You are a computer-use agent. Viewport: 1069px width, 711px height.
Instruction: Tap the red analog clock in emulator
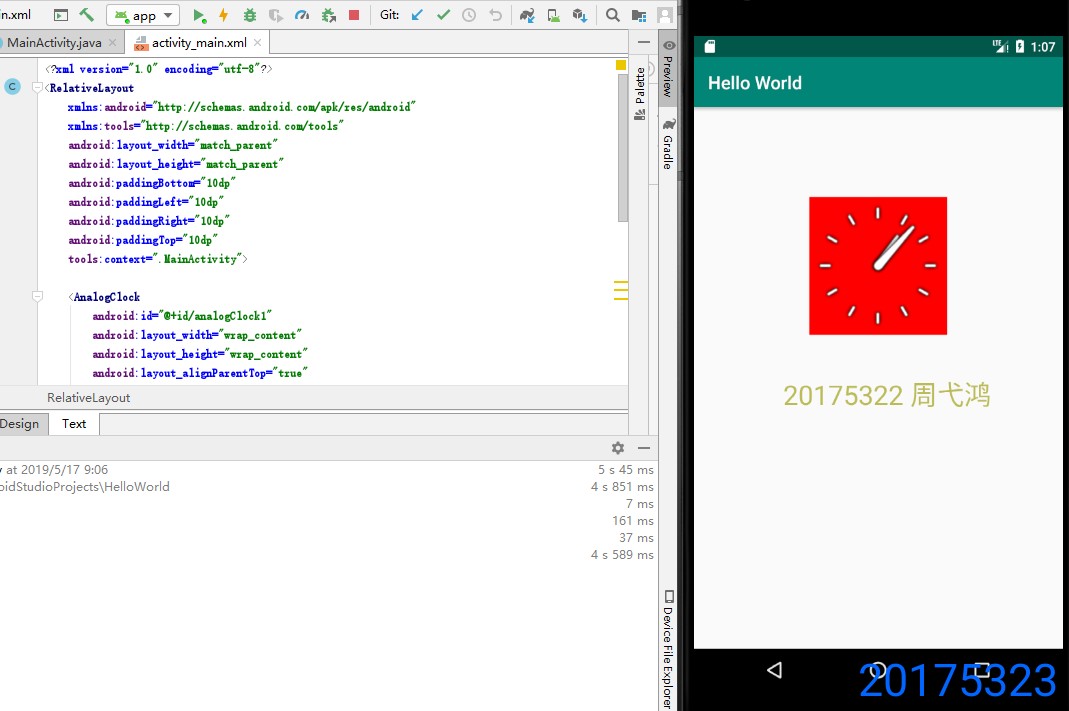click(877, 266)
